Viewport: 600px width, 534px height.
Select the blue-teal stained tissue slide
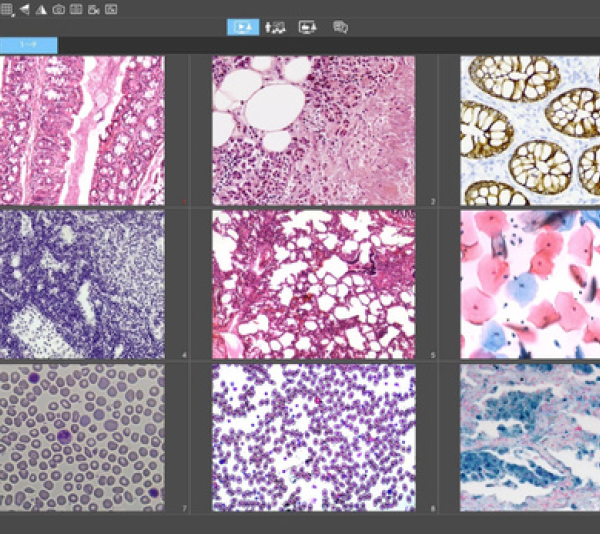tap(530, 437)
